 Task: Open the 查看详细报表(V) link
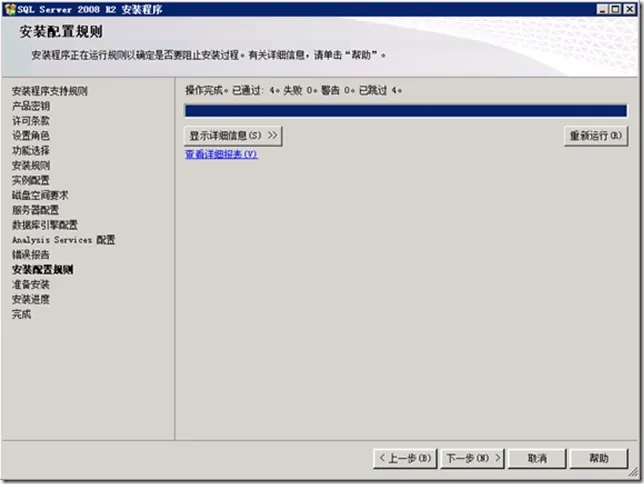[221, 154]
